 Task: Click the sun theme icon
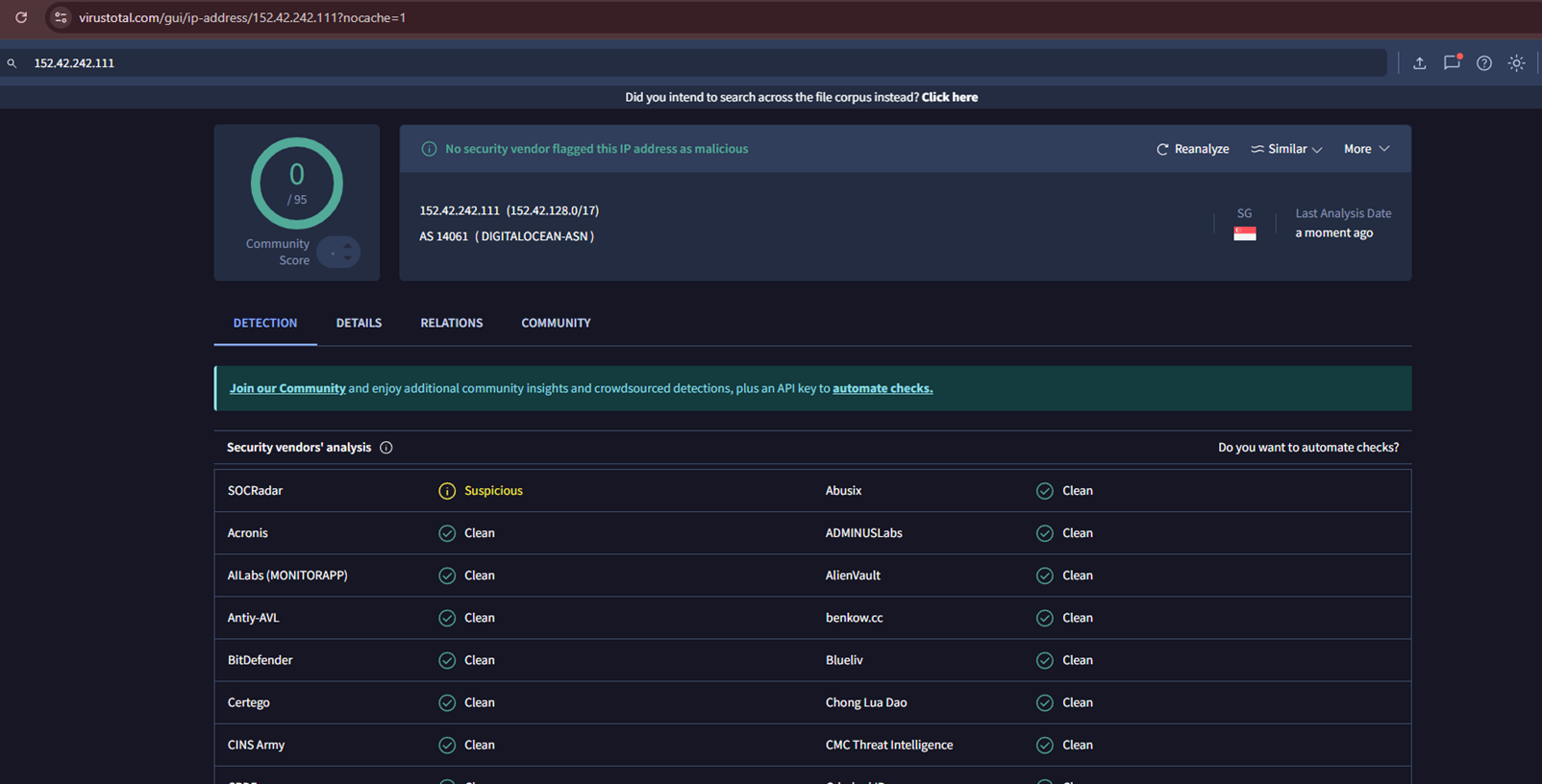coord(1516,63)
